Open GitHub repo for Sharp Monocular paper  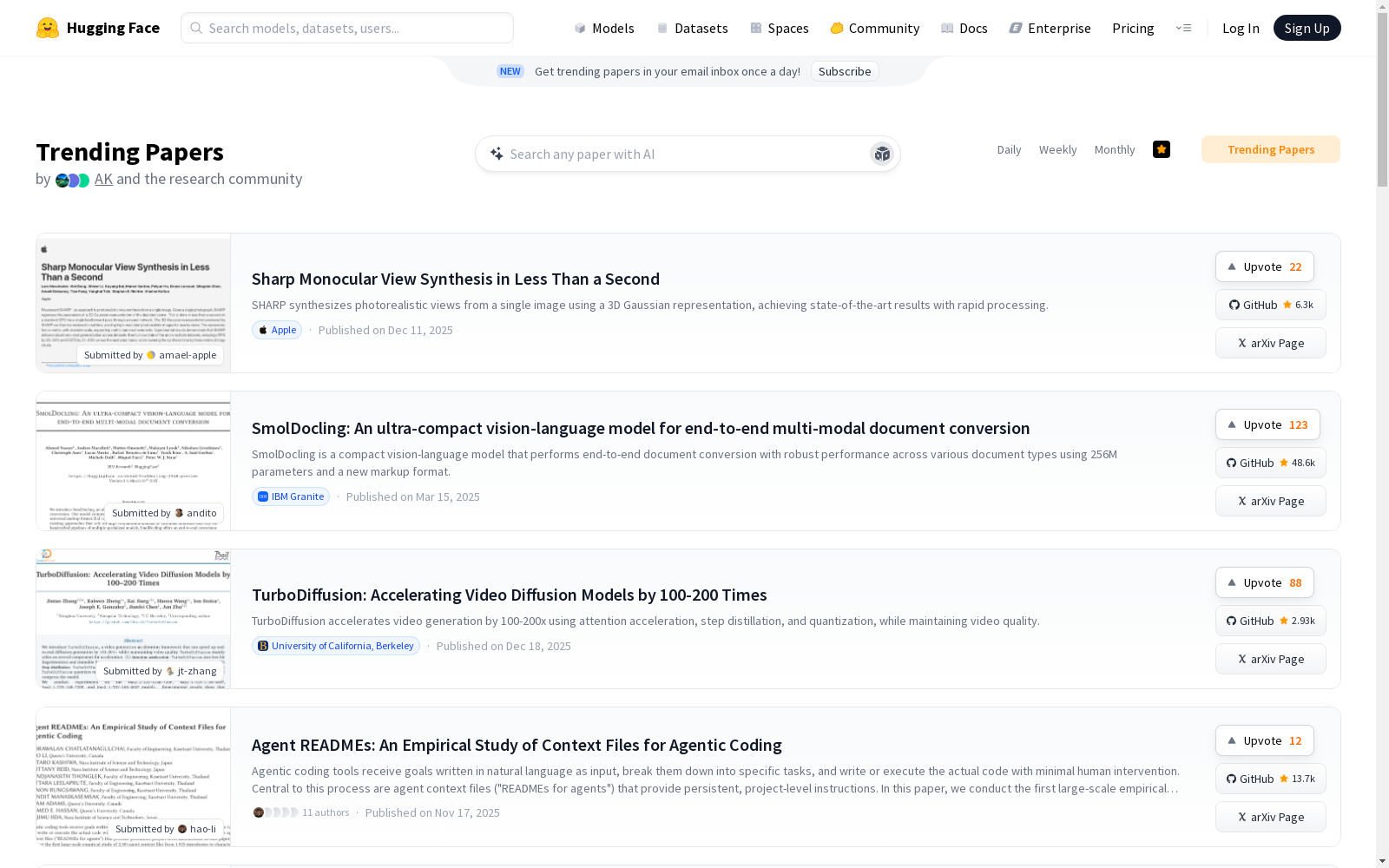(x=1270, y=305)
